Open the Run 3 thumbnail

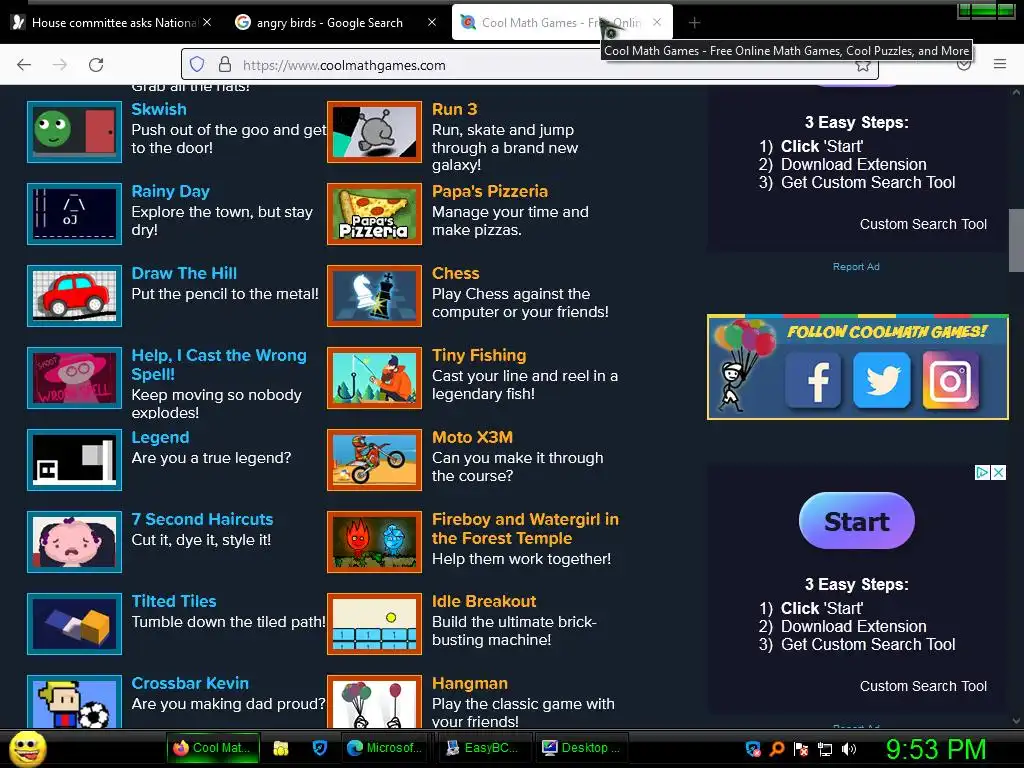click(374, 132)
